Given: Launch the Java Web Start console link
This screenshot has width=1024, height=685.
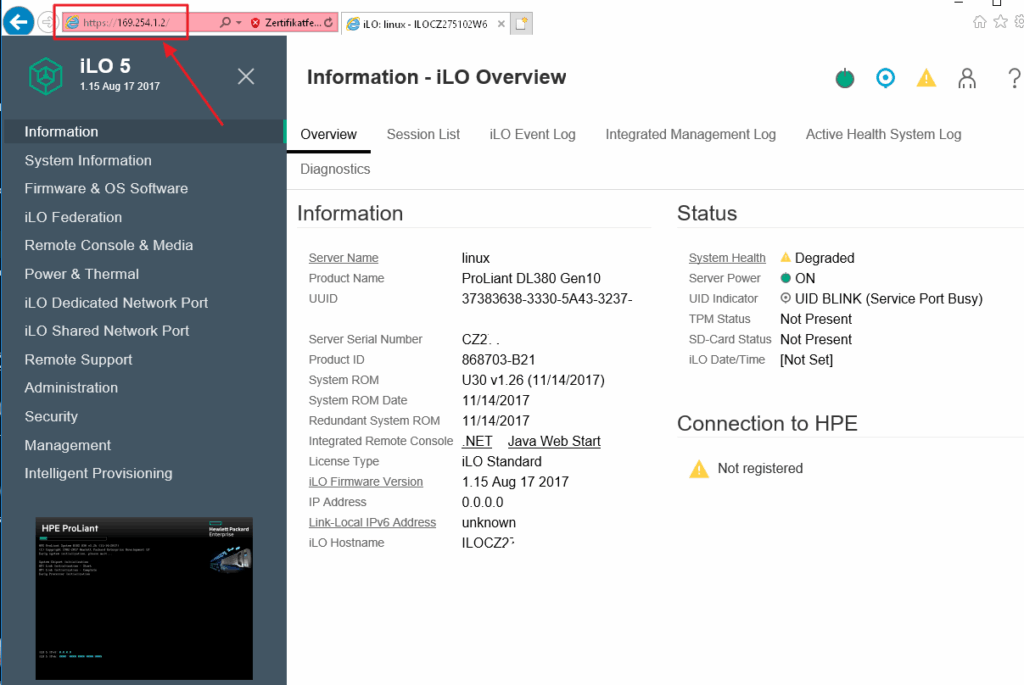Looking at the screenshot, I should pyautogui.click(x=554, y=441).
